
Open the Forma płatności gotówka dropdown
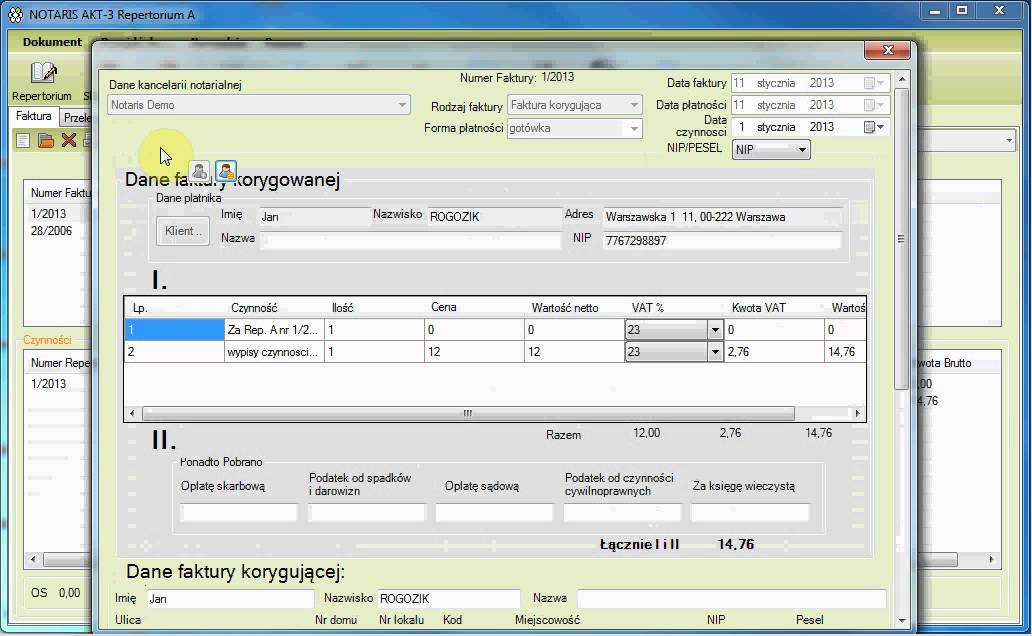point(633,128)
